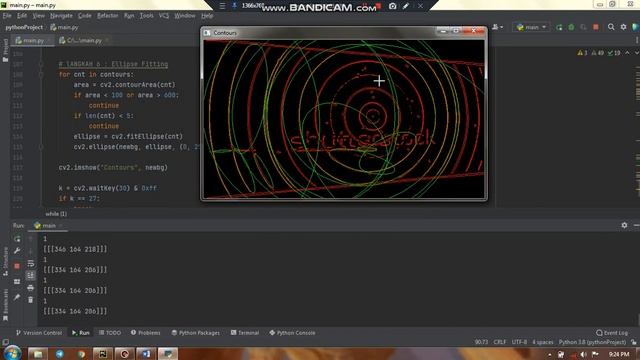Screen dimensions: 640x360
Task: Open Tools menu
Action: (147, 16)
